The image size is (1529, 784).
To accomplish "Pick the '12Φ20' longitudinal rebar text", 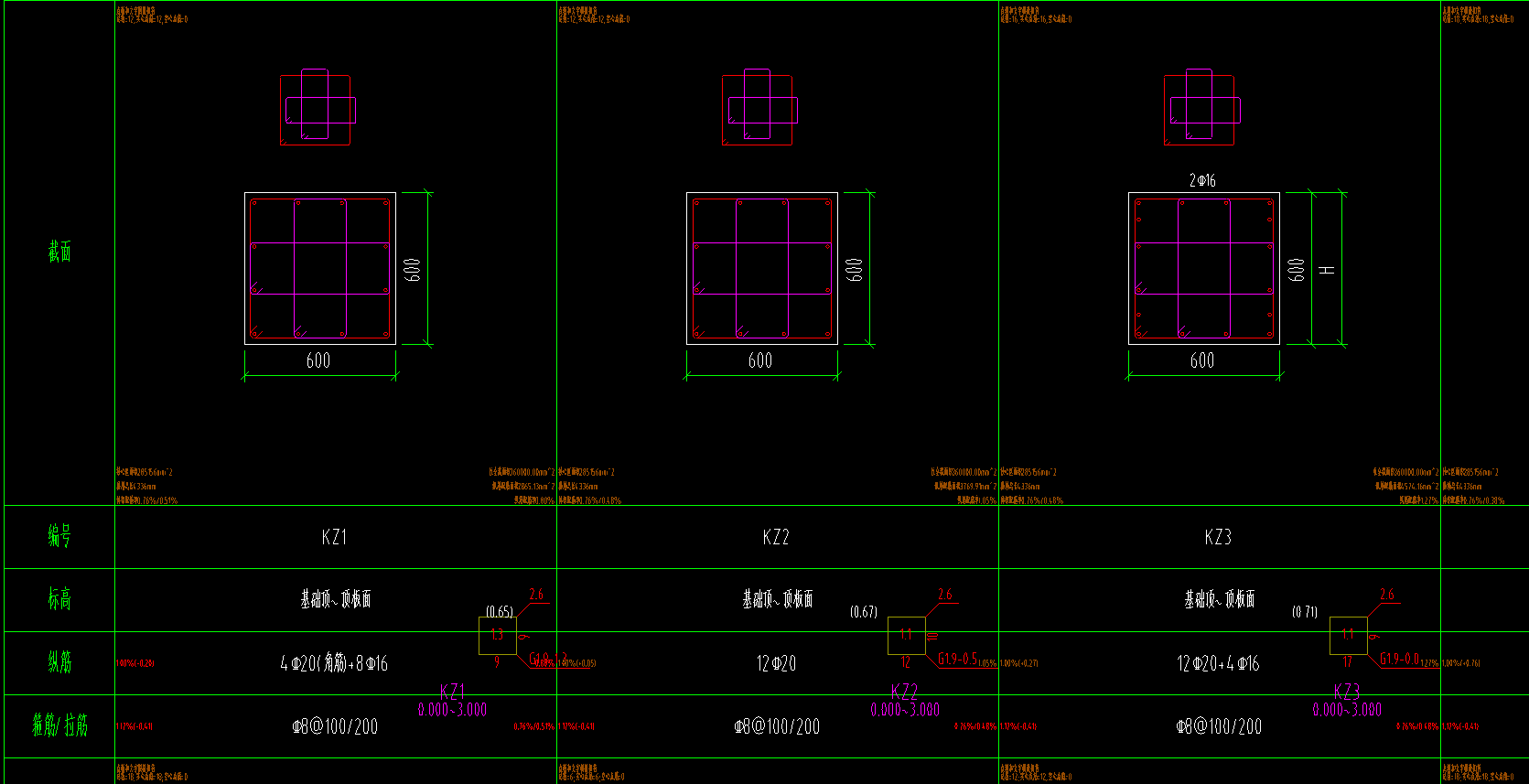I will coord(776,663).
